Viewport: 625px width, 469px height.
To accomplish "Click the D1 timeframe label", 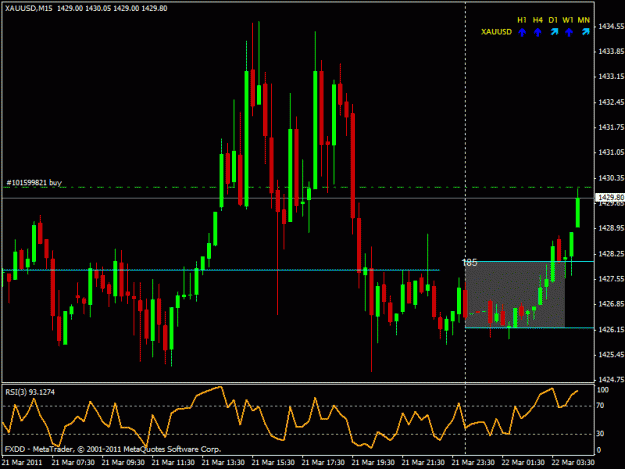I will click(553, 20).
